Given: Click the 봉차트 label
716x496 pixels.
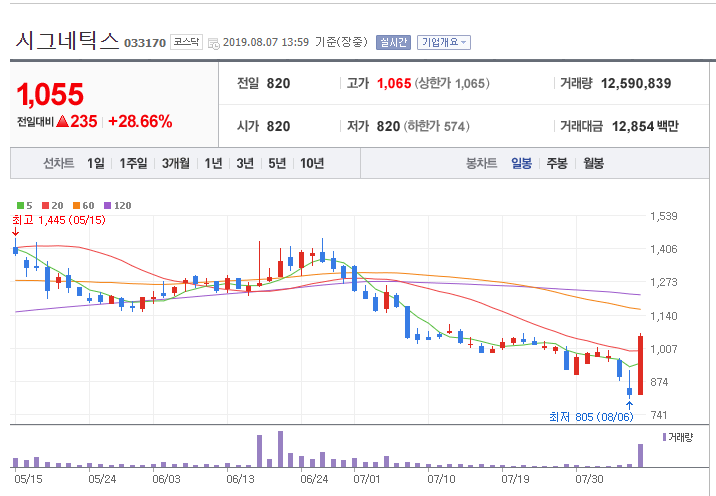Looking at the screenshot, I should tap(481, 163).
